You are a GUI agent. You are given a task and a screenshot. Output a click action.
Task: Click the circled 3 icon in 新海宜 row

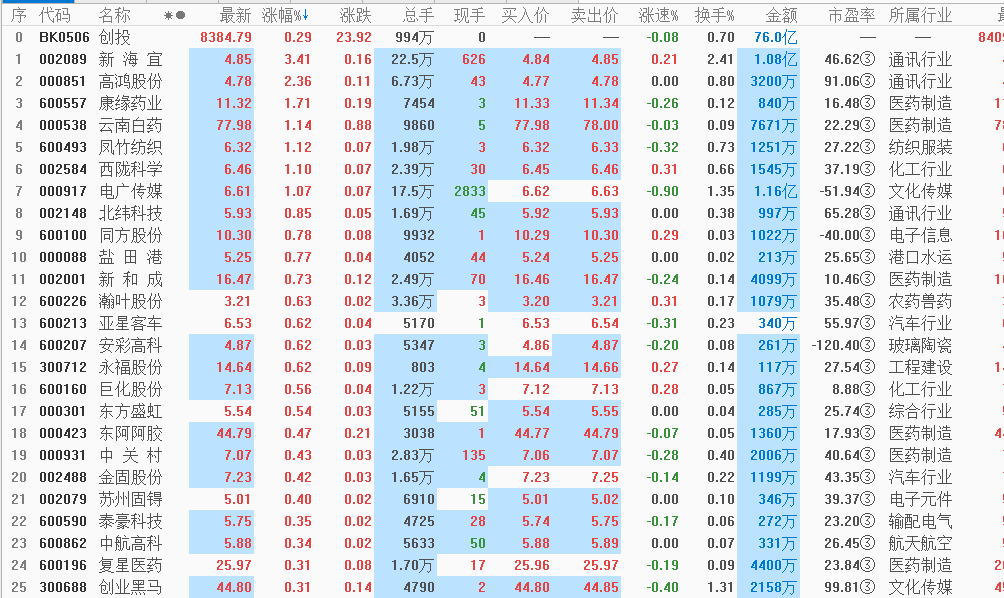tap(868, 60)
